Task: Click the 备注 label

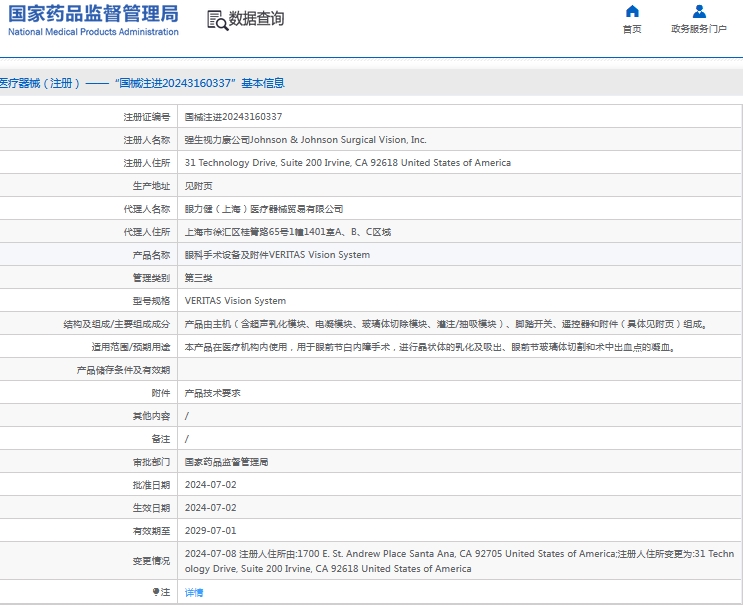Action: pos(161,439)
